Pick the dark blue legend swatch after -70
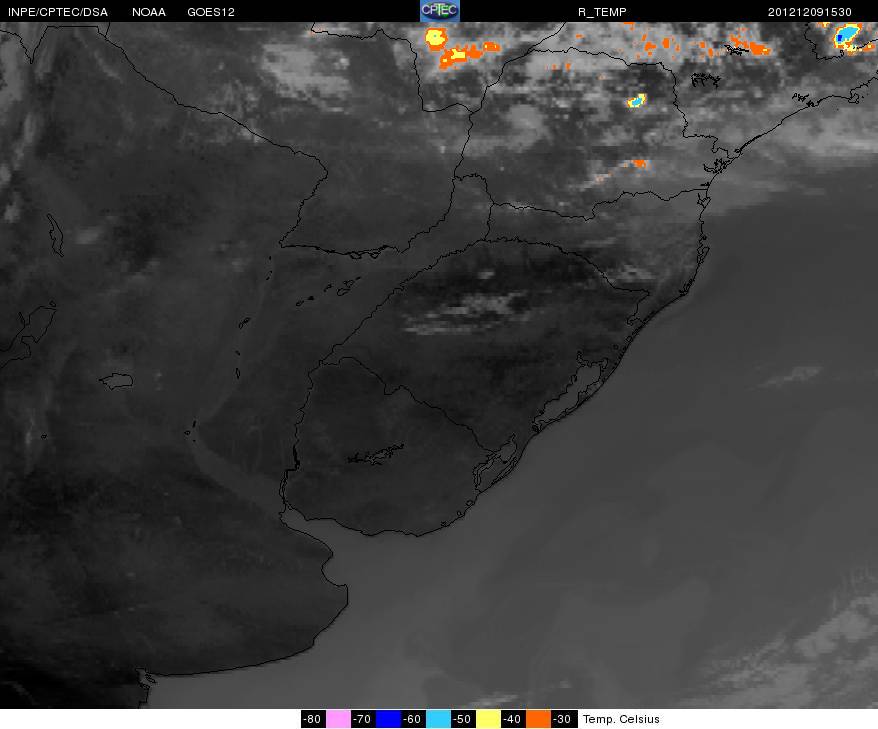 click(x=388, y=719)
